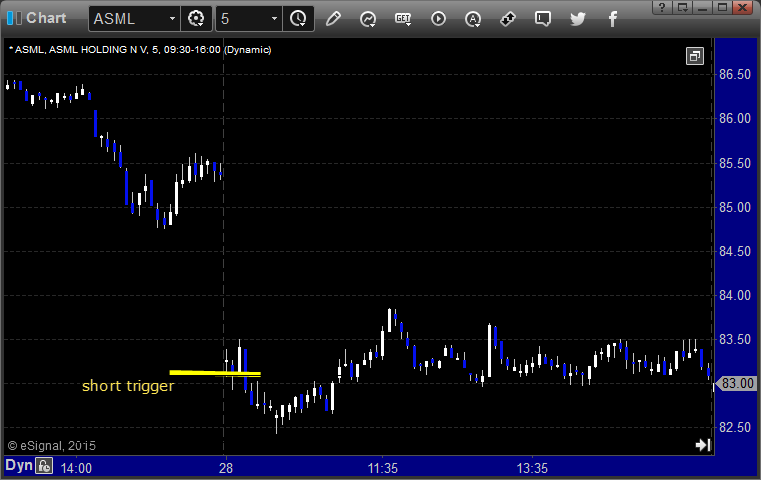Viewport: 761px width, 480px height.
Task: Click the 28 date axis label
Action: [x=226, y=468]
